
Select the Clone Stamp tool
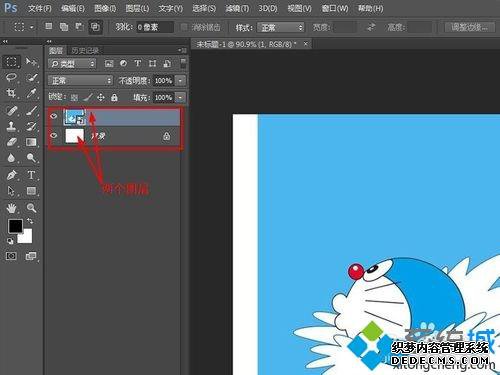click(11, 126)
